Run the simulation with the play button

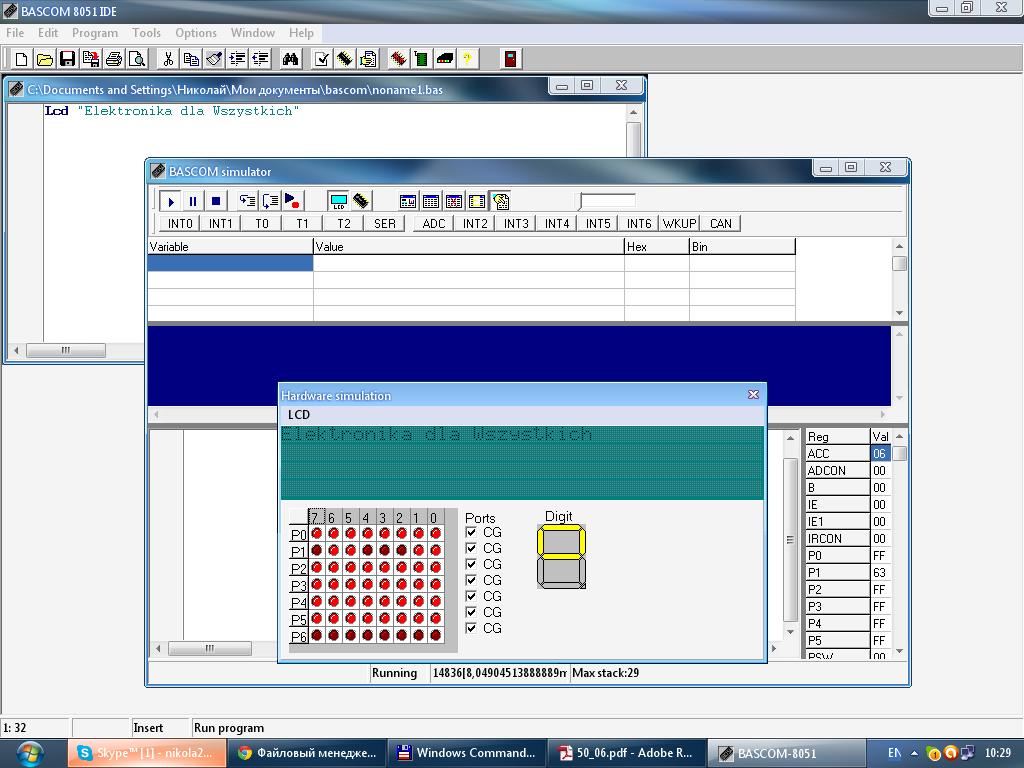coord(170,201)
